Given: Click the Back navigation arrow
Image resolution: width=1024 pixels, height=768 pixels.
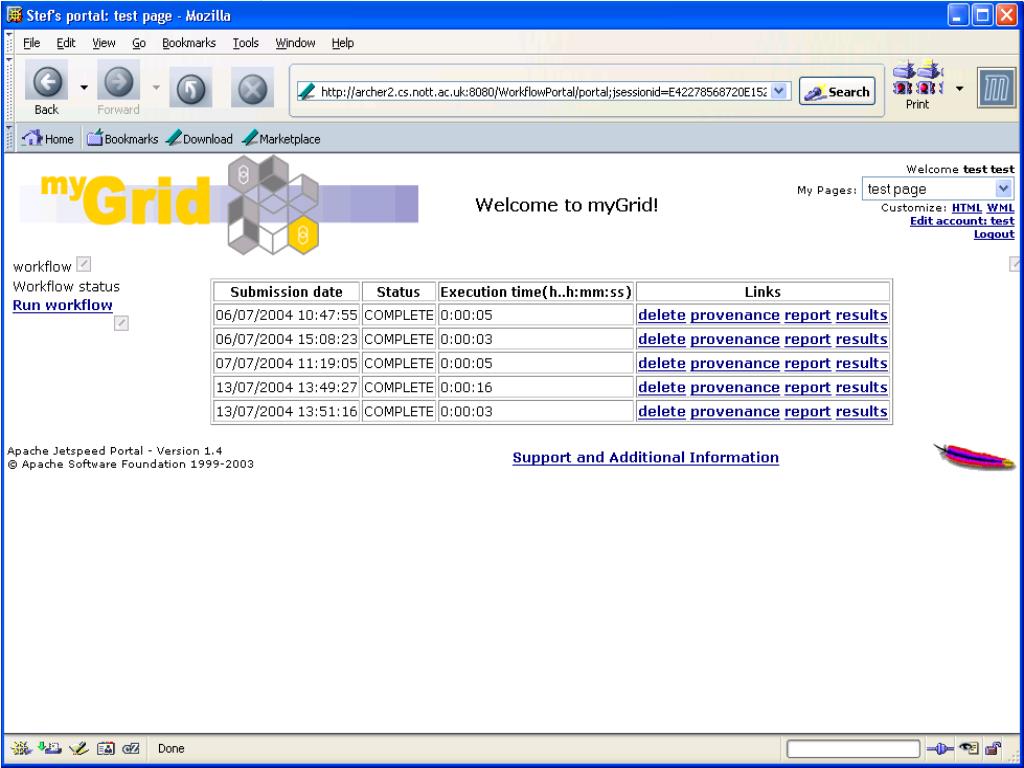Looking at the screenshot, I should 46,82.
